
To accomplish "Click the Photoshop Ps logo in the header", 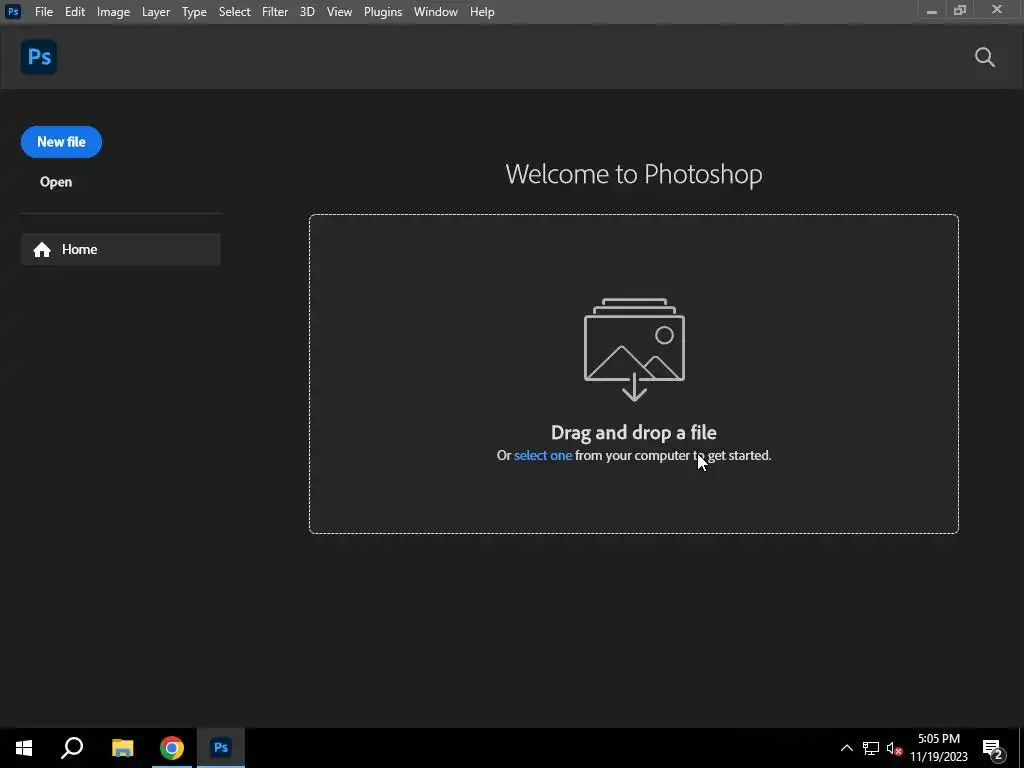I will [39, 57].
